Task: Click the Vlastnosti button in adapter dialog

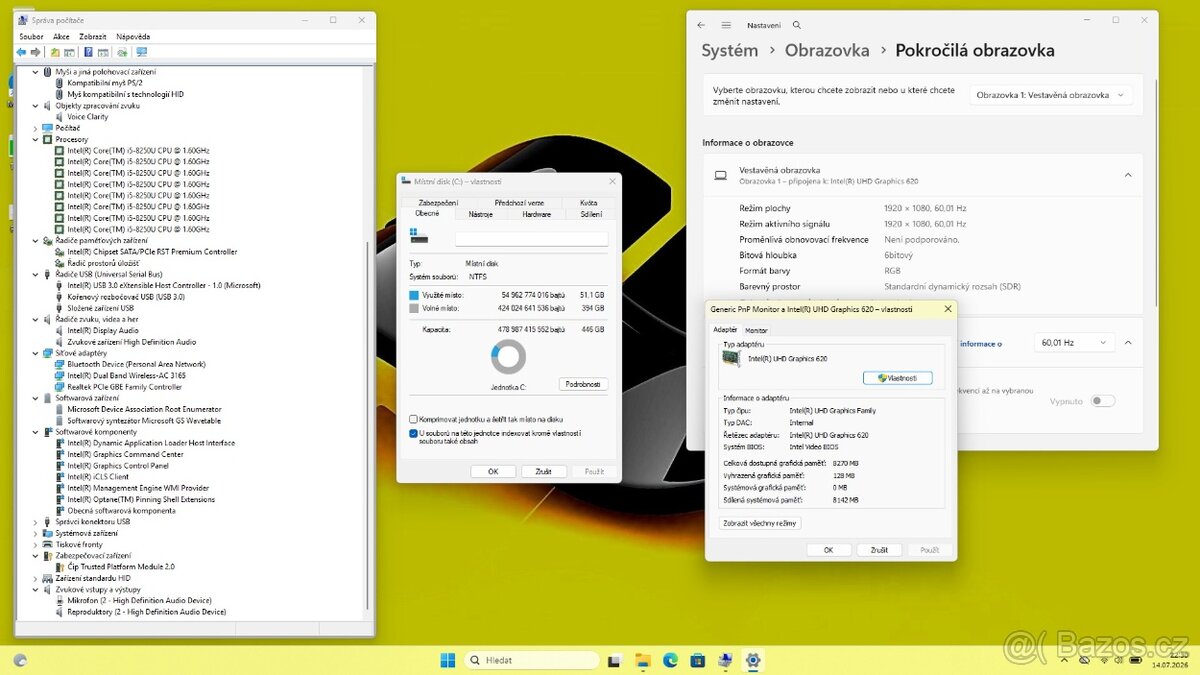Action: 897,378
